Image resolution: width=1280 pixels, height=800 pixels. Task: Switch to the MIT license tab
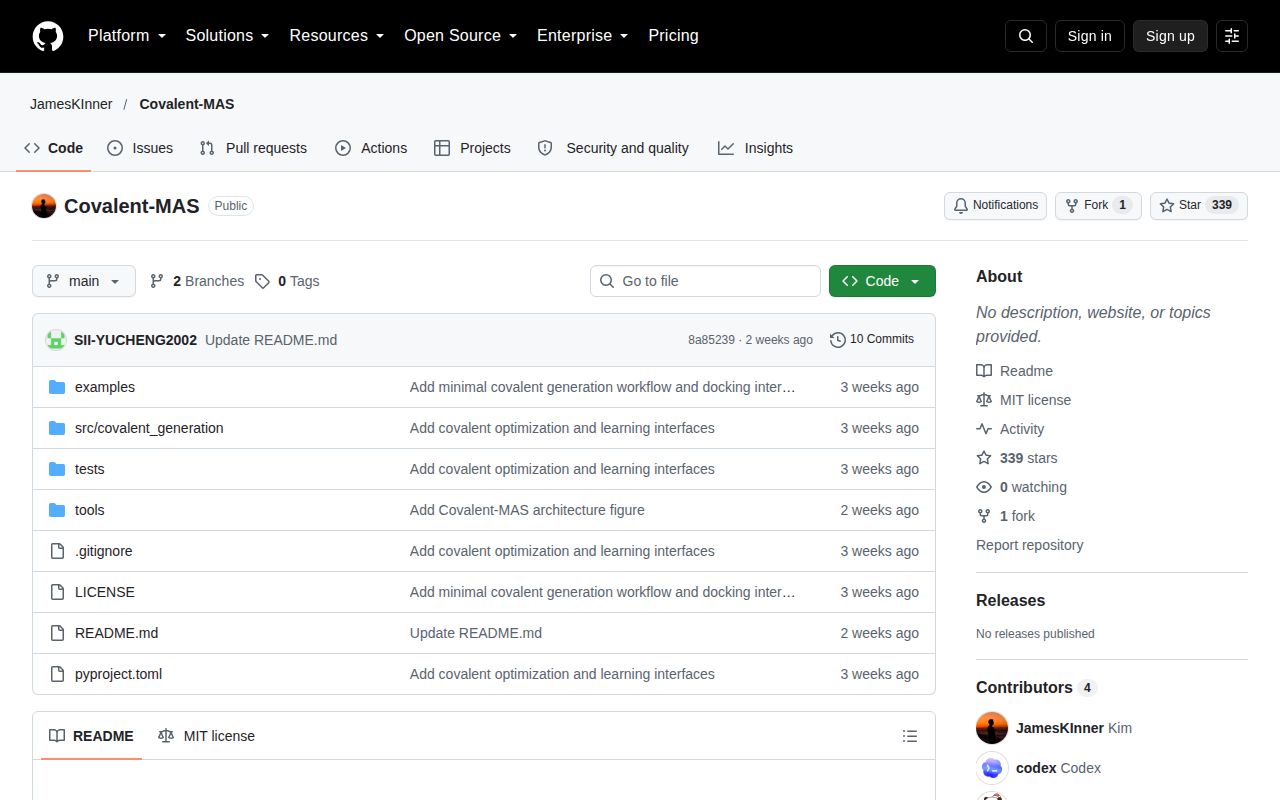[x=207, y=736]
